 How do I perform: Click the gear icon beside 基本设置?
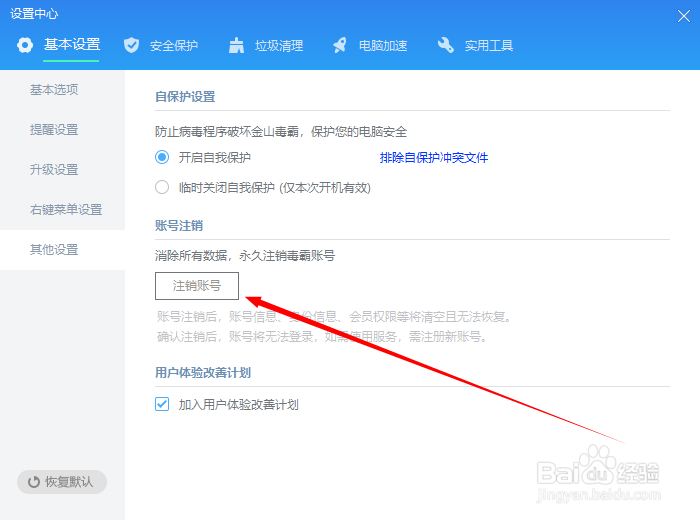25,45
